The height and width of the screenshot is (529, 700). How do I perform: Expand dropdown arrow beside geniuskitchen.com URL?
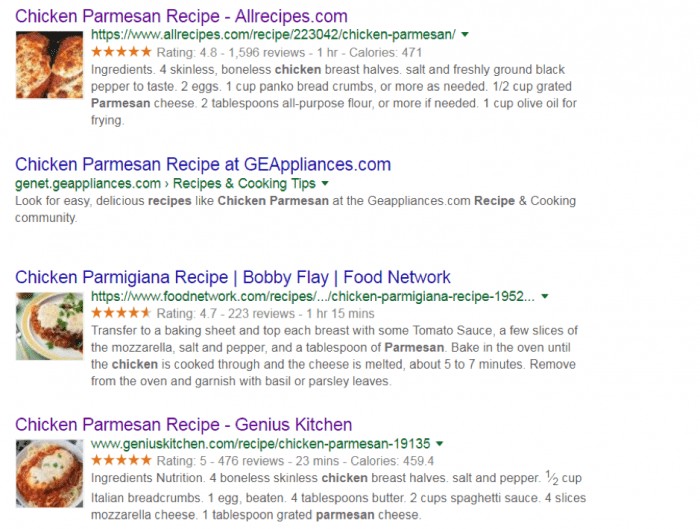point(440,444)
